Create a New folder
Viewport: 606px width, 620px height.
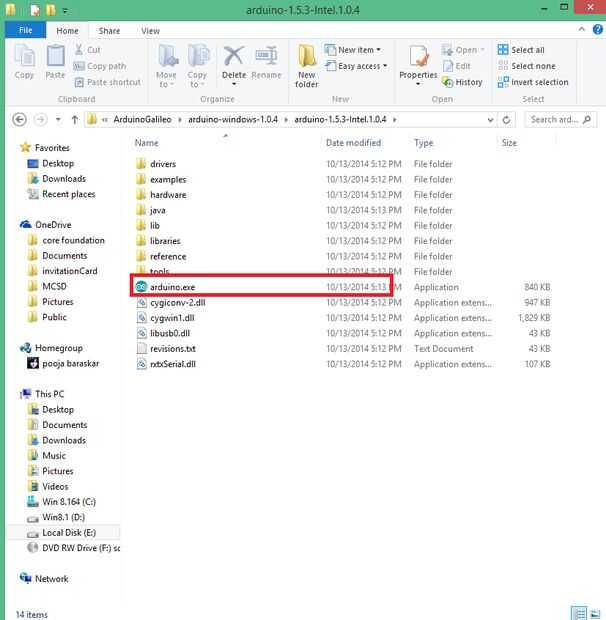tap(307, 66)
